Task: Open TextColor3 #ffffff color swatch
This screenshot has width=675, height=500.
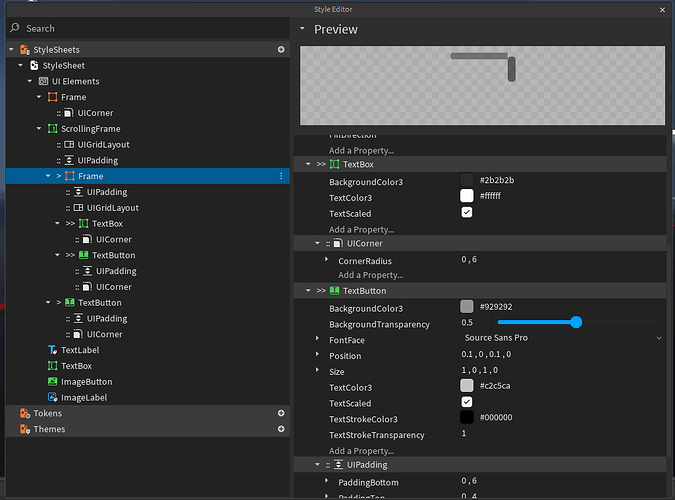Action: [x=467, y=196]
